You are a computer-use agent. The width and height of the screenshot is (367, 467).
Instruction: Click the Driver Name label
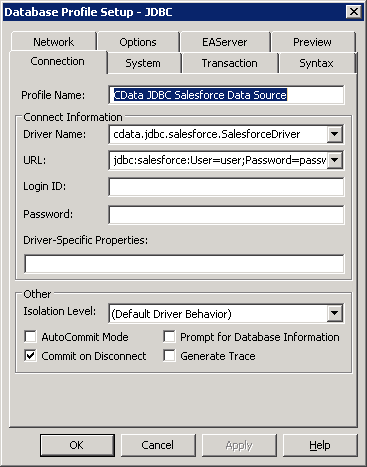(x=55, y=134)
